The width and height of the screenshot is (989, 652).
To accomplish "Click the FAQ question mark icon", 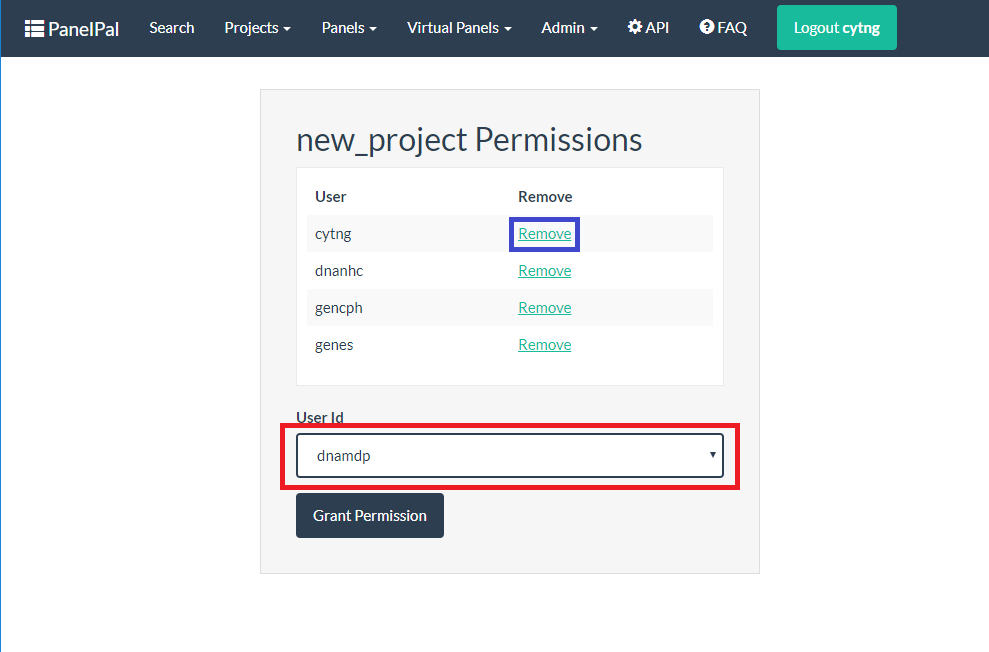I will (706, 27).
